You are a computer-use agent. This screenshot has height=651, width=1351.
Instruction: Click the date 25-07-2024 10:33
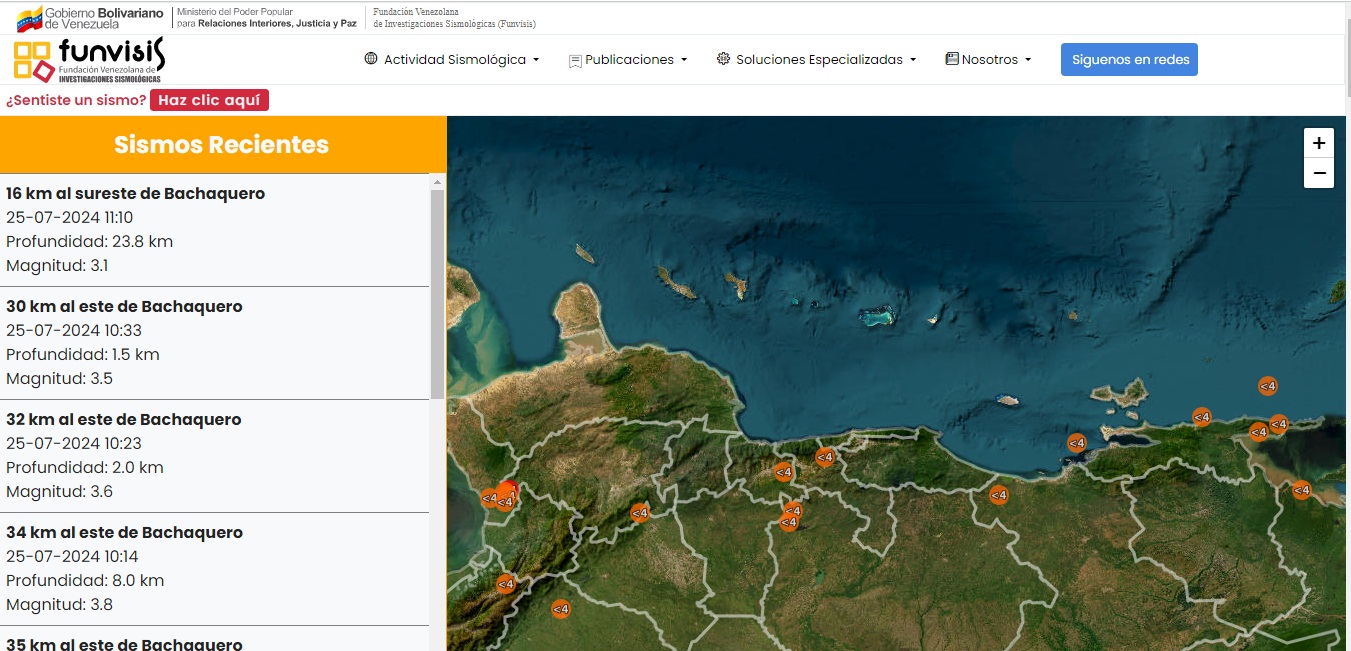74,331
